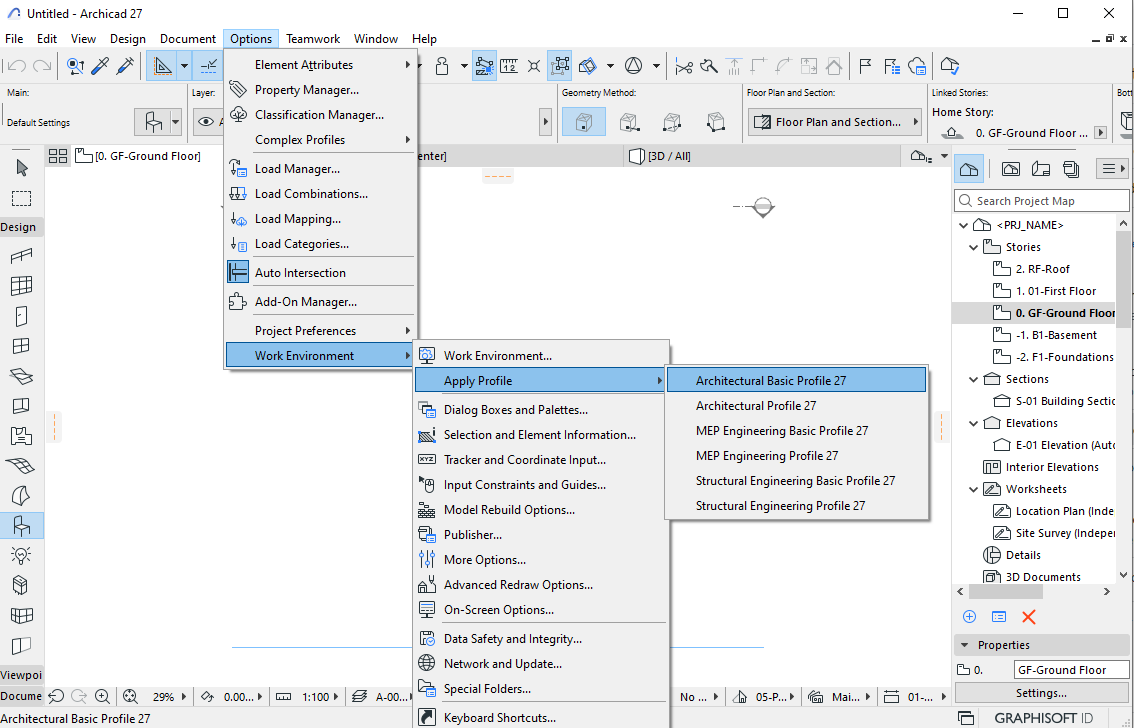Screen dimensions: 1134x728
Task: Select the Marquee tool
Action: point(22,198)
